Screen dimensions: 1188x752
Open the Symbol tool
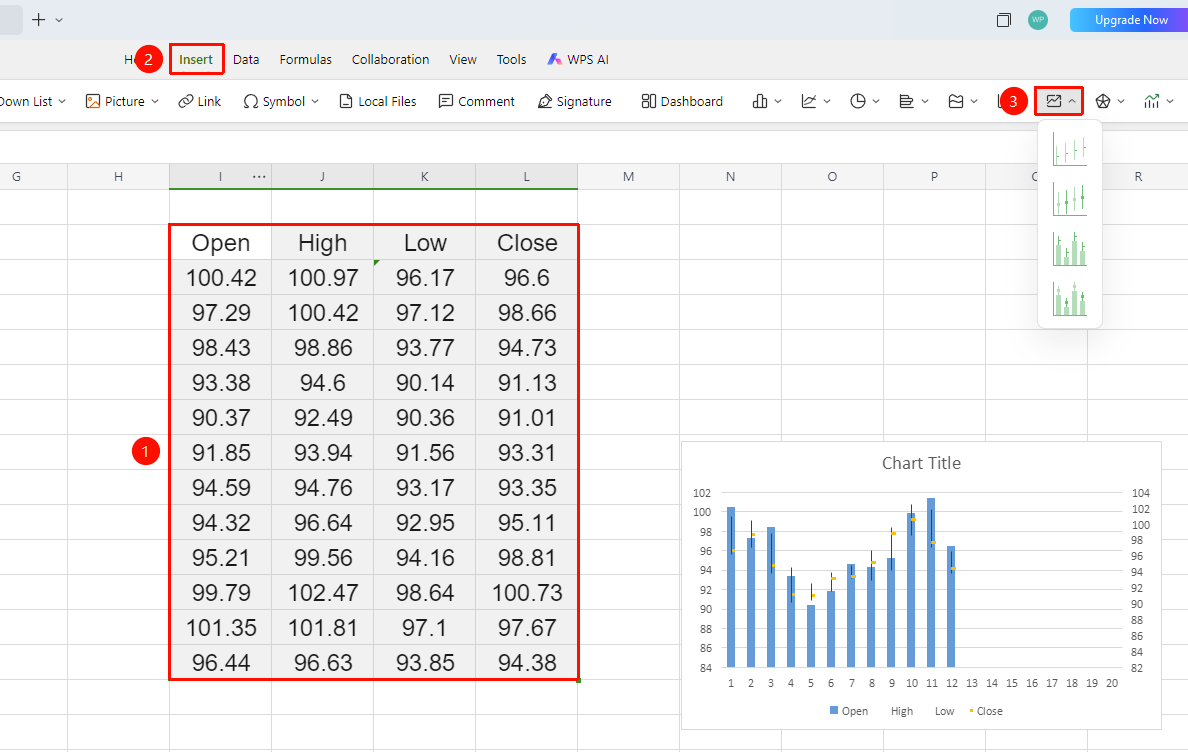274,101
